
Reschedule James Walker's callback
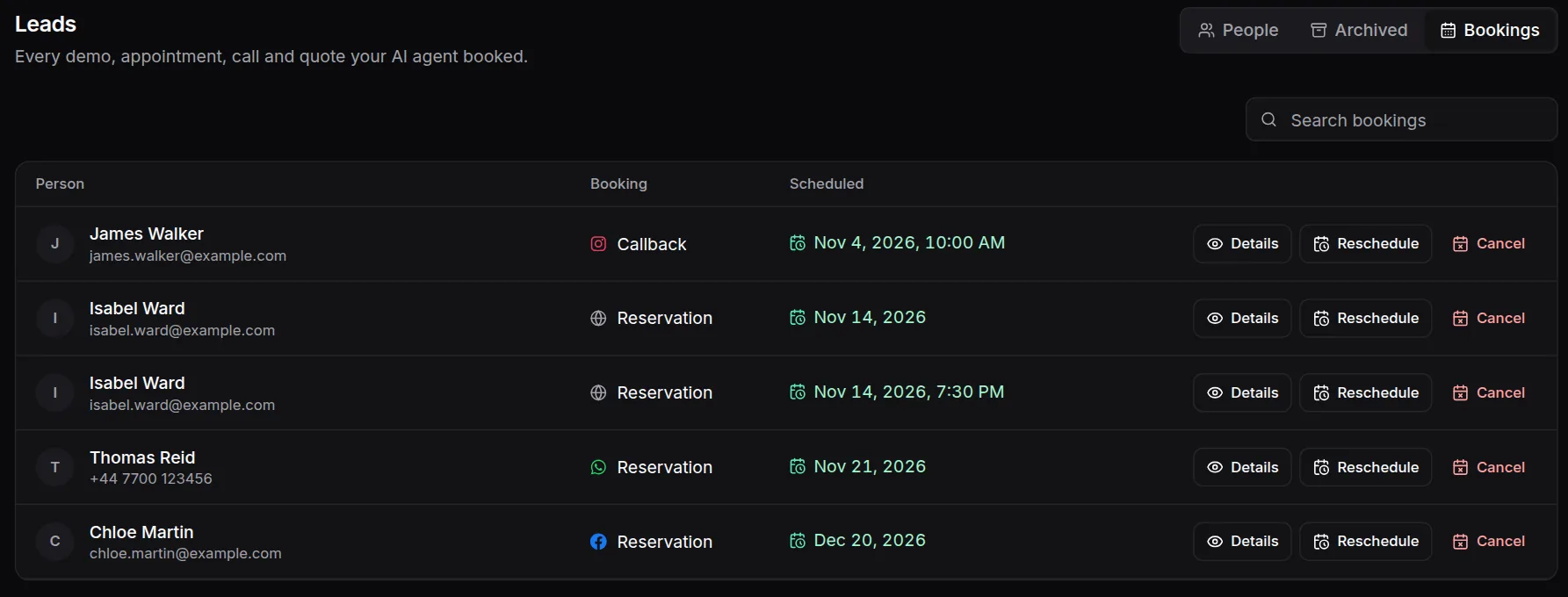[x=1366, y=243]
